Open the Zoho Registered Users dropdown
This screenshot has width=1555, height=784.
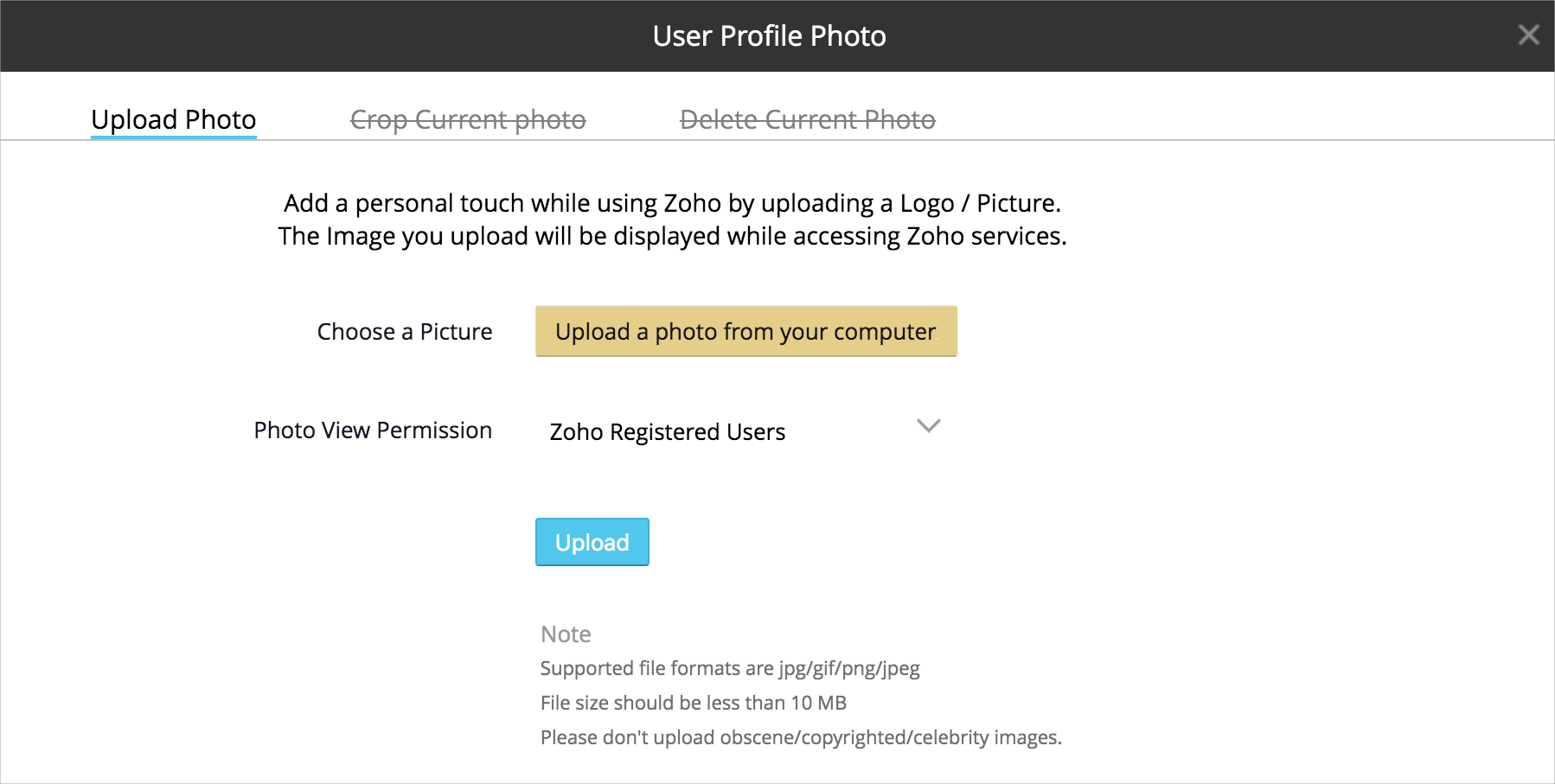coord(667,431)
